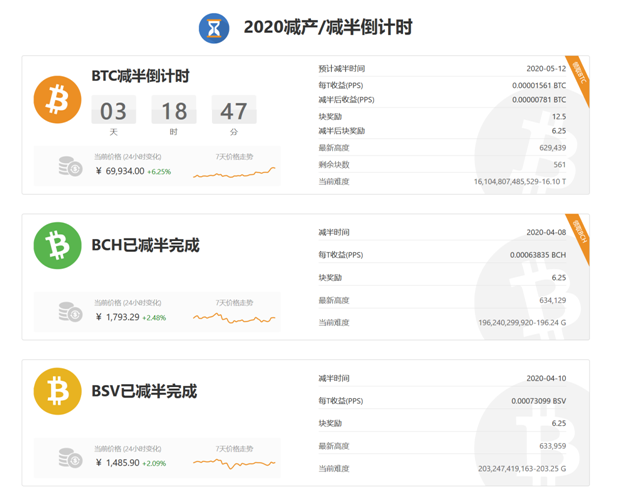
Task: Click the BTC latest height 629,439
Action: 552,148
